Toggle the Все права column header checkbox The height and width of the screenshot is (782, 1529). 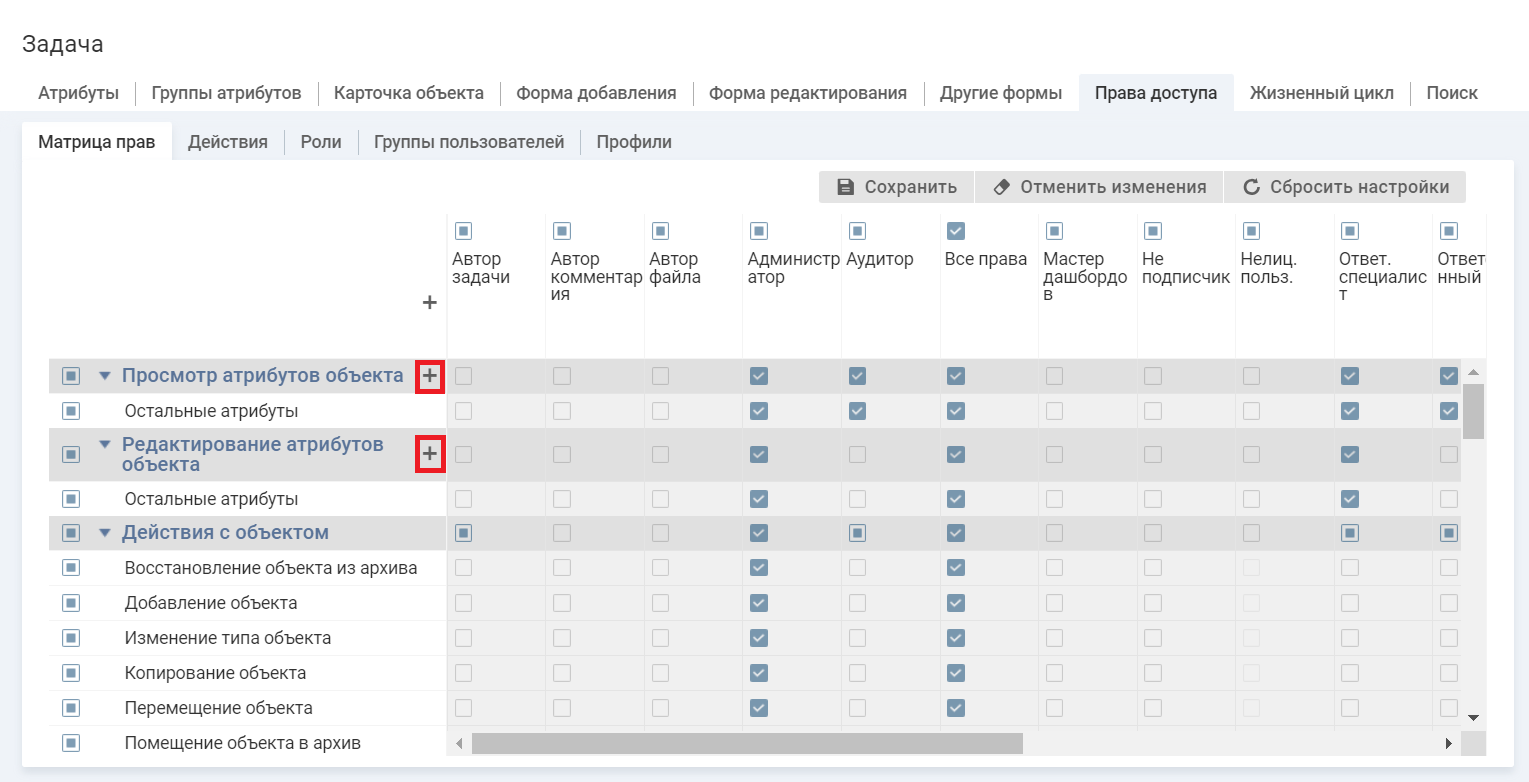point(955,232)
